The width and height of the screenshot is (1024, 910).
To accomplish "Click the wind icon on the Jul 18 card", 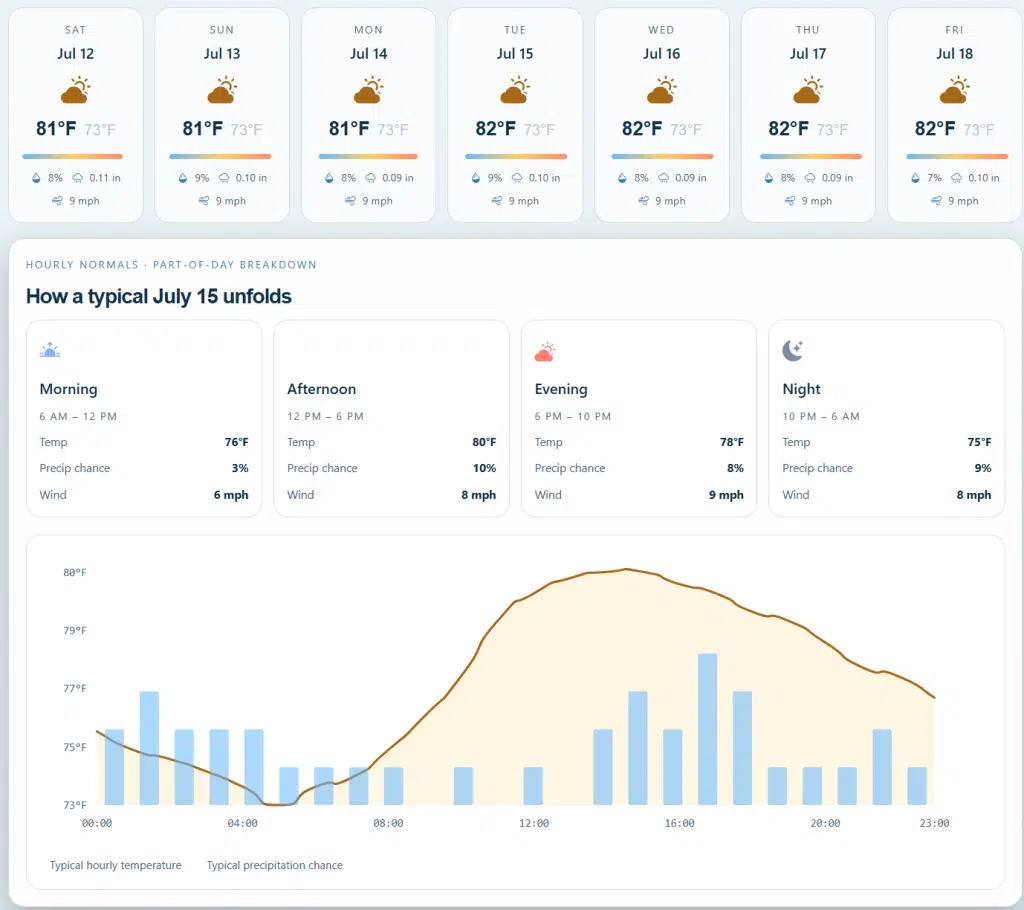I will point(936,201).
